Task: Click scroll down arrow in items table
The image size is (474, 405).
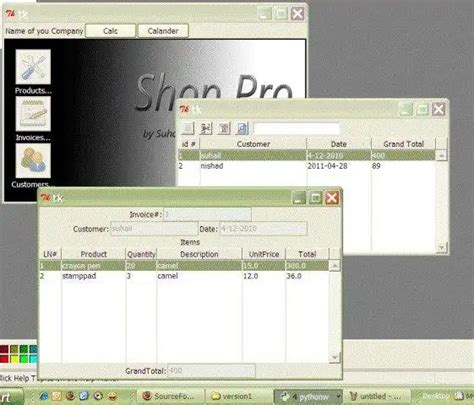Action: click(x=334, y=357)
